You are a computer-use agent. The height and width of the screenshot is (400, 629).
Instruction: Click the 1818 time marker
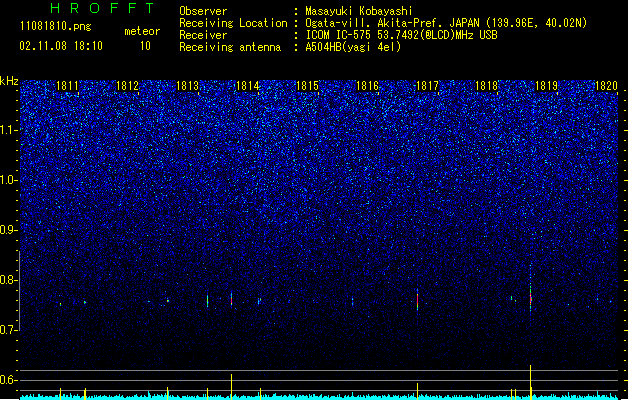[486, 86]
